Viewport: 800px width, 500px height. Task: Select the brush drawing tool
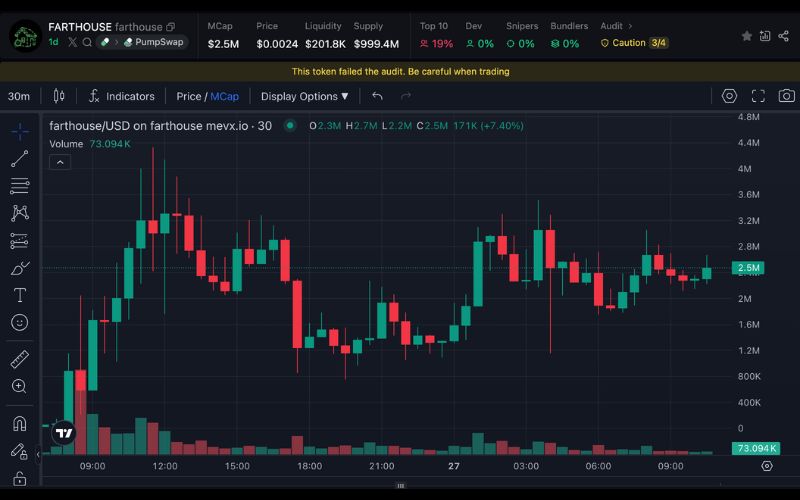click(x=19, y=268)
